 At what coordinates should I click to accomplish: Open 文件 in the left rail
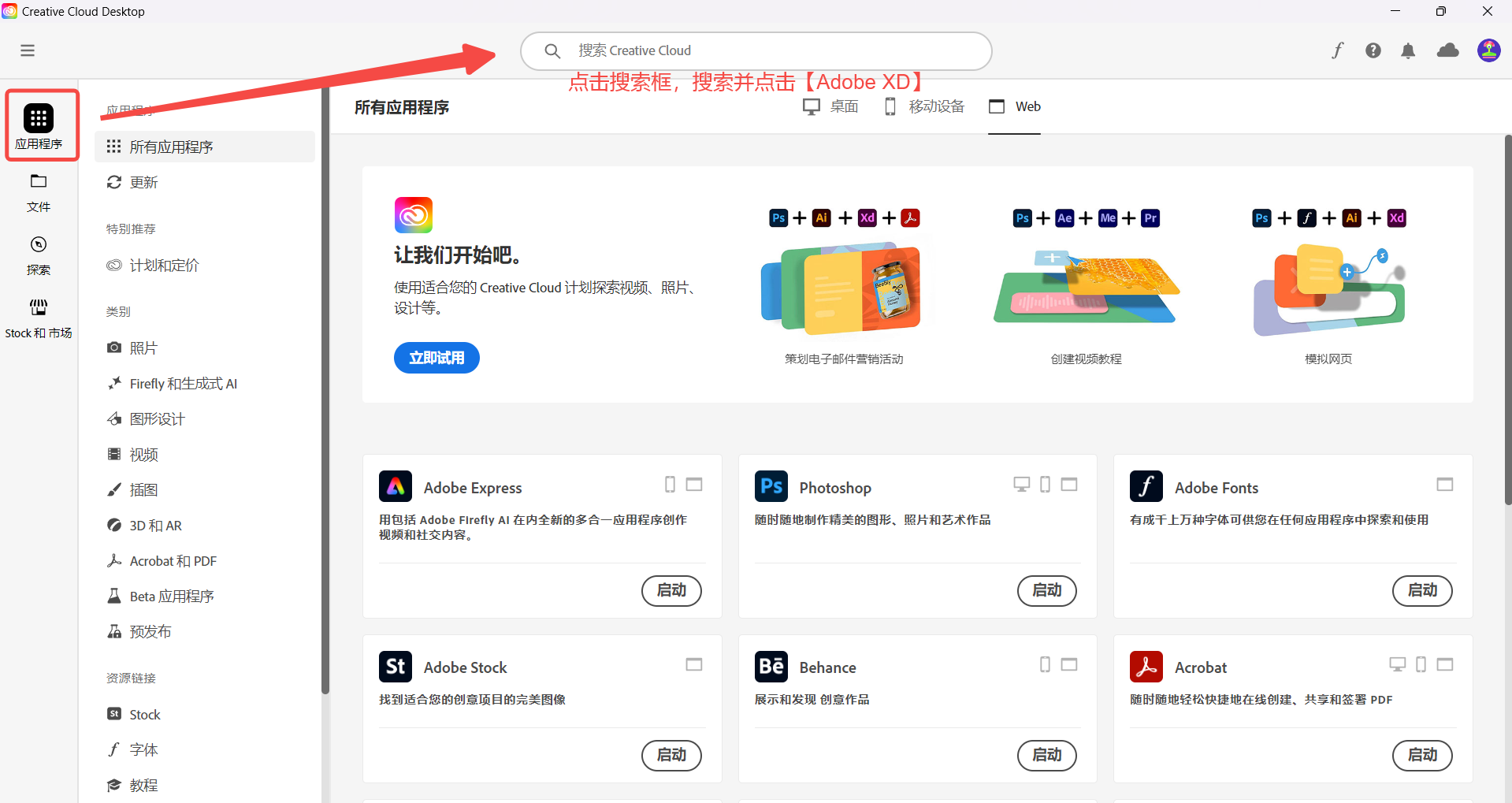[x=39, y=193]
